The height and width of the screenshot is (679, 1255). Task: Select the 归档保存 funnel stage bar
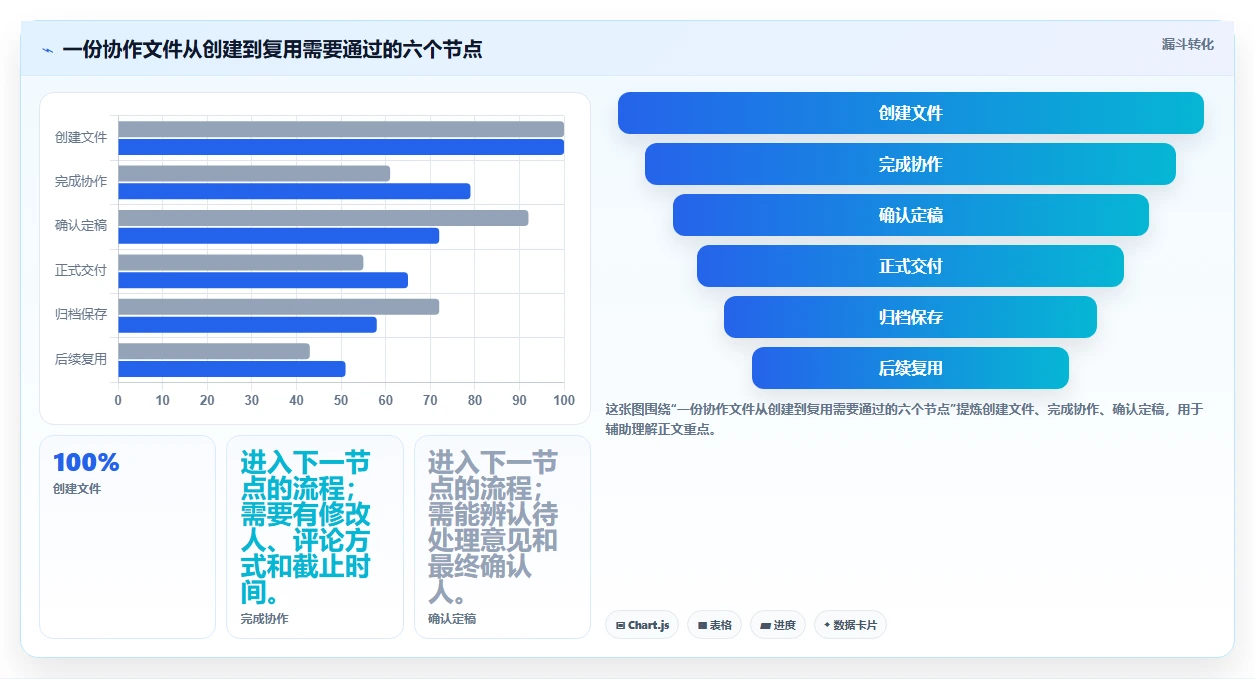[910, 317]
